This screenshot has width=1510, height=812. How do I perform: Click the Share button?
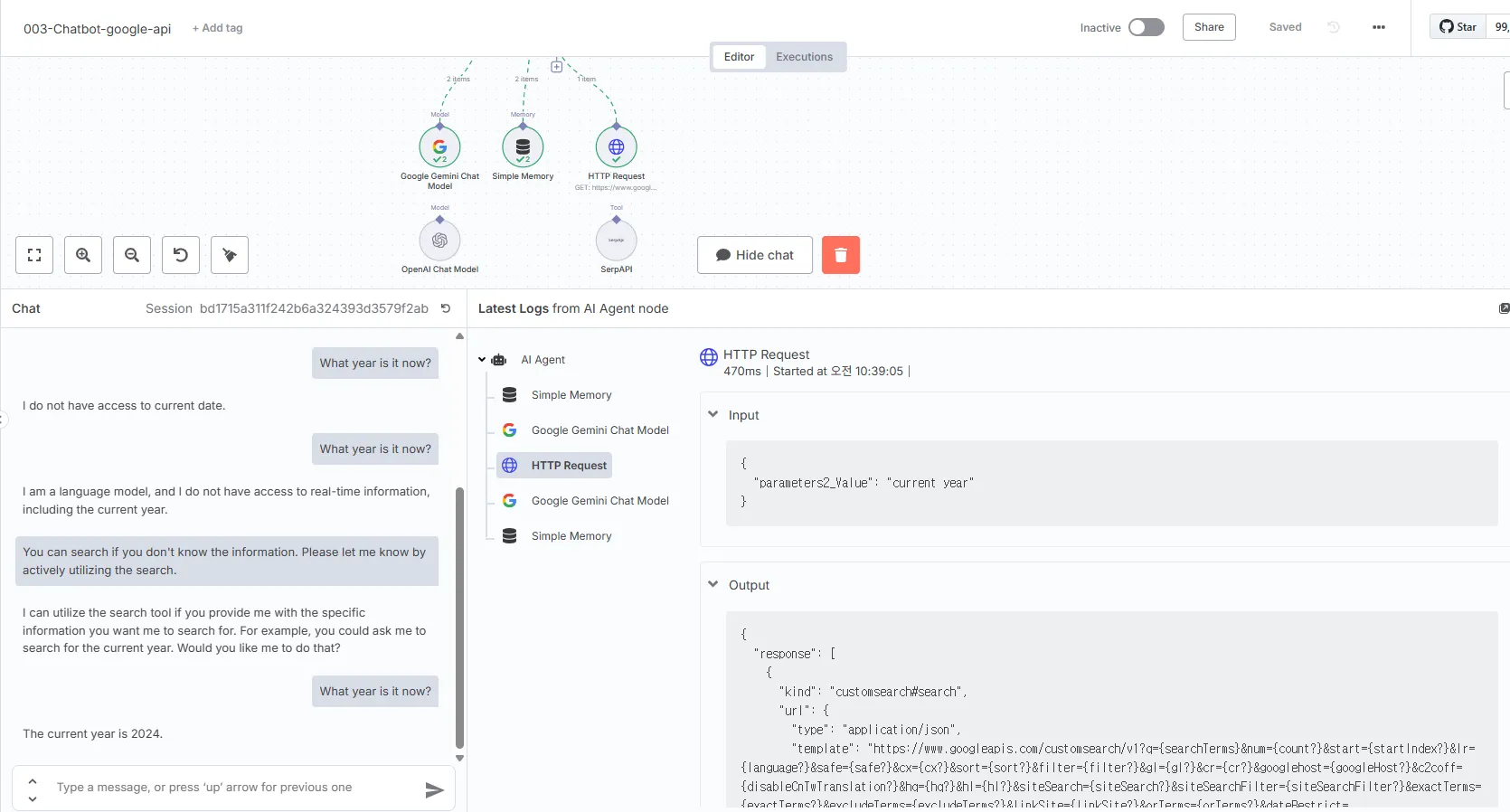(1209, 27)
